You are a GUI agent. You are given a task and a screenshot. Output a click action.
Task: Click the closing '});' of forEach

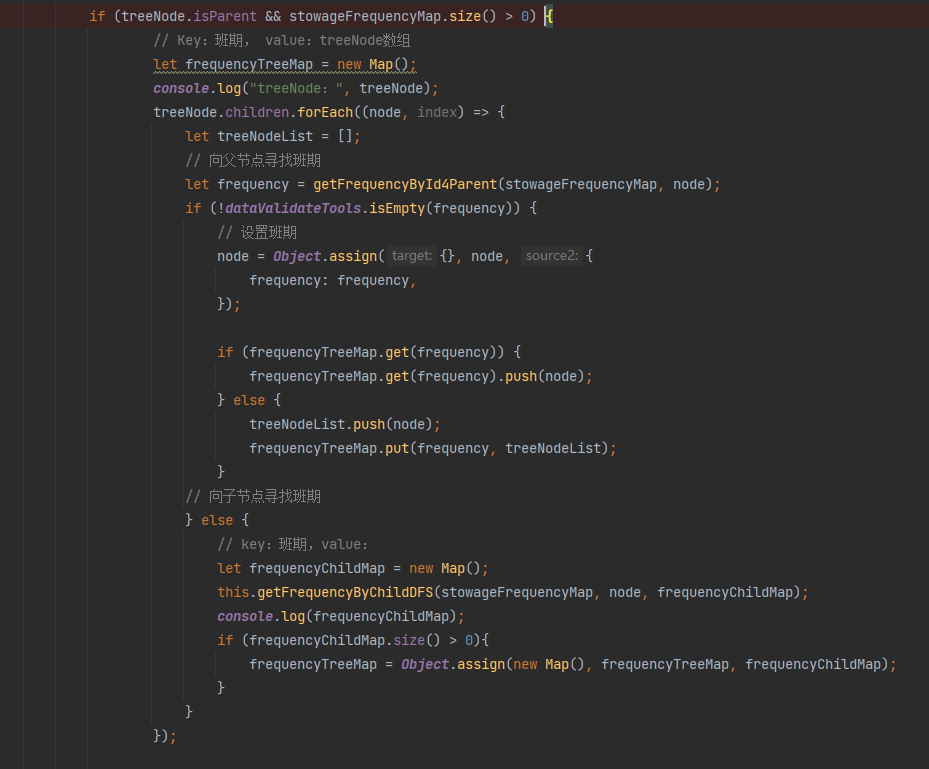(165, 736)
